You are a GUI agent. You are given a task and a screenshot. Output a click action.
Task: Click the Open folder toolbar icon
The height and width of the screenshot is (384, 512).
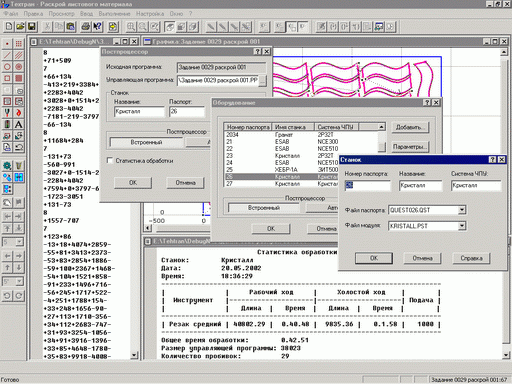[x=20, y=26]
